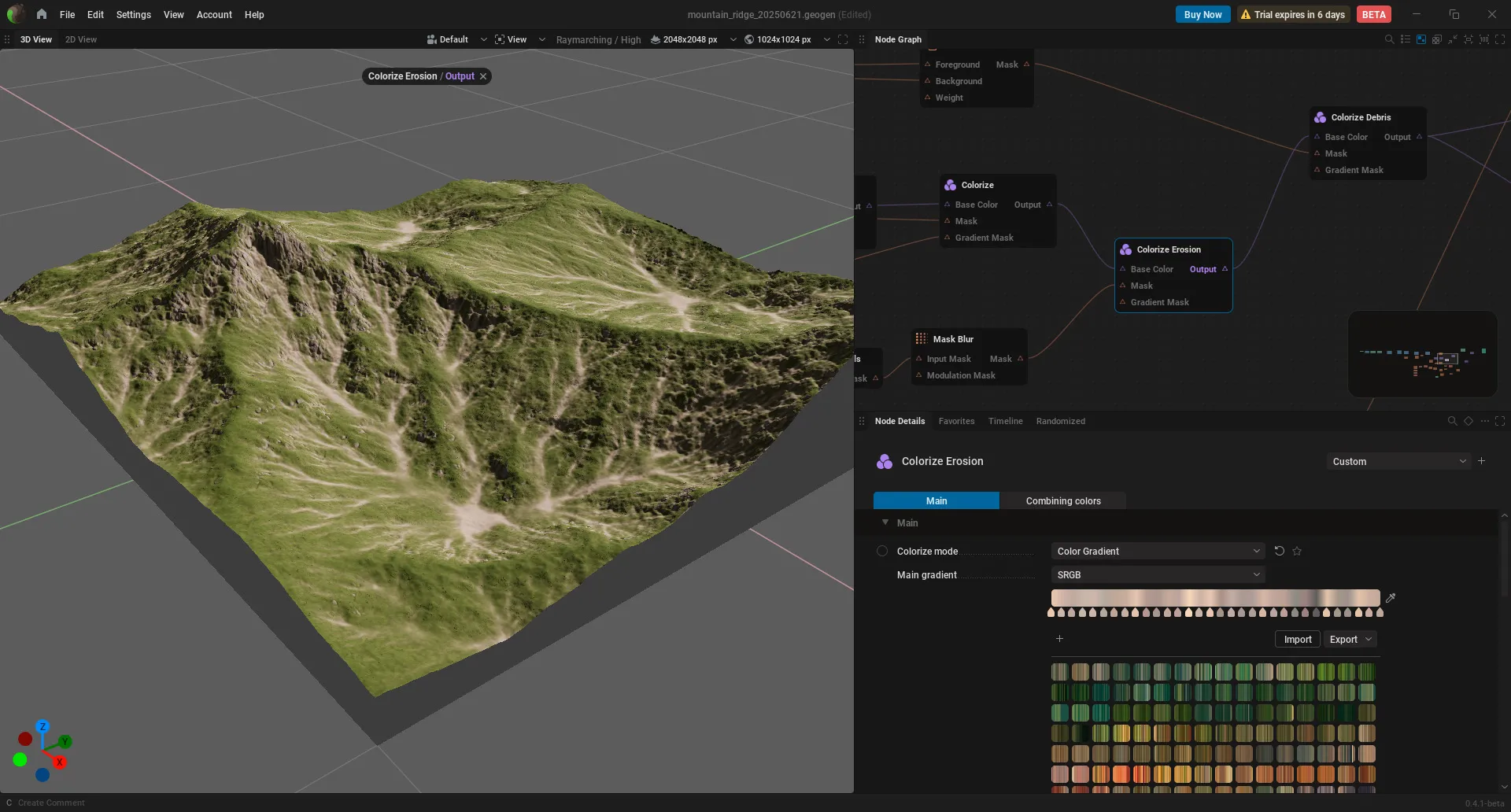Click the zoom to 100 percent icon
This screenshot has height=812, width=1511.
point(1484,39)
